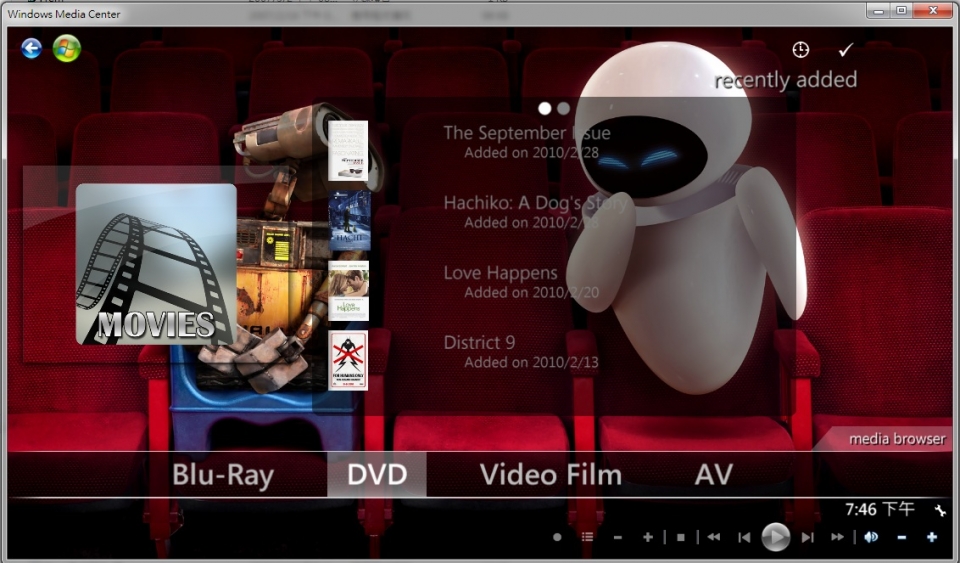Close the Windows Media Center window
Viewport: 960px width, 563px height.
point(933,10)
